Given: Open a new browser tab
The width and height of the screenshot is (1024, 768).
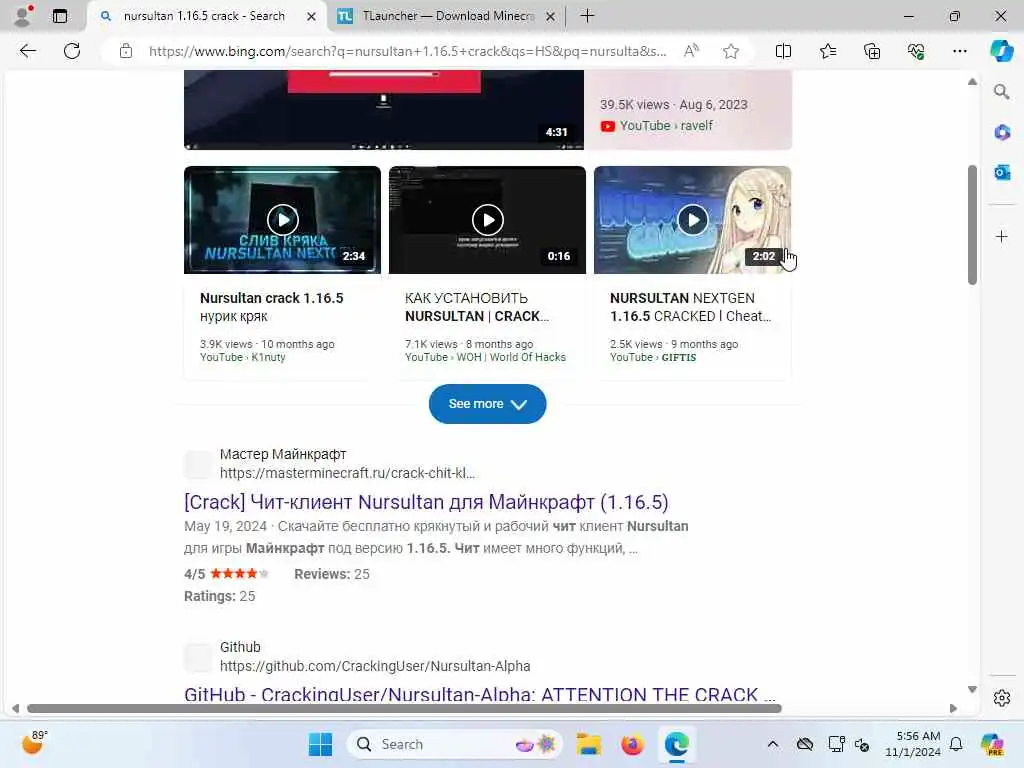Looking at the screenshot, I should [x=587, y=16].
